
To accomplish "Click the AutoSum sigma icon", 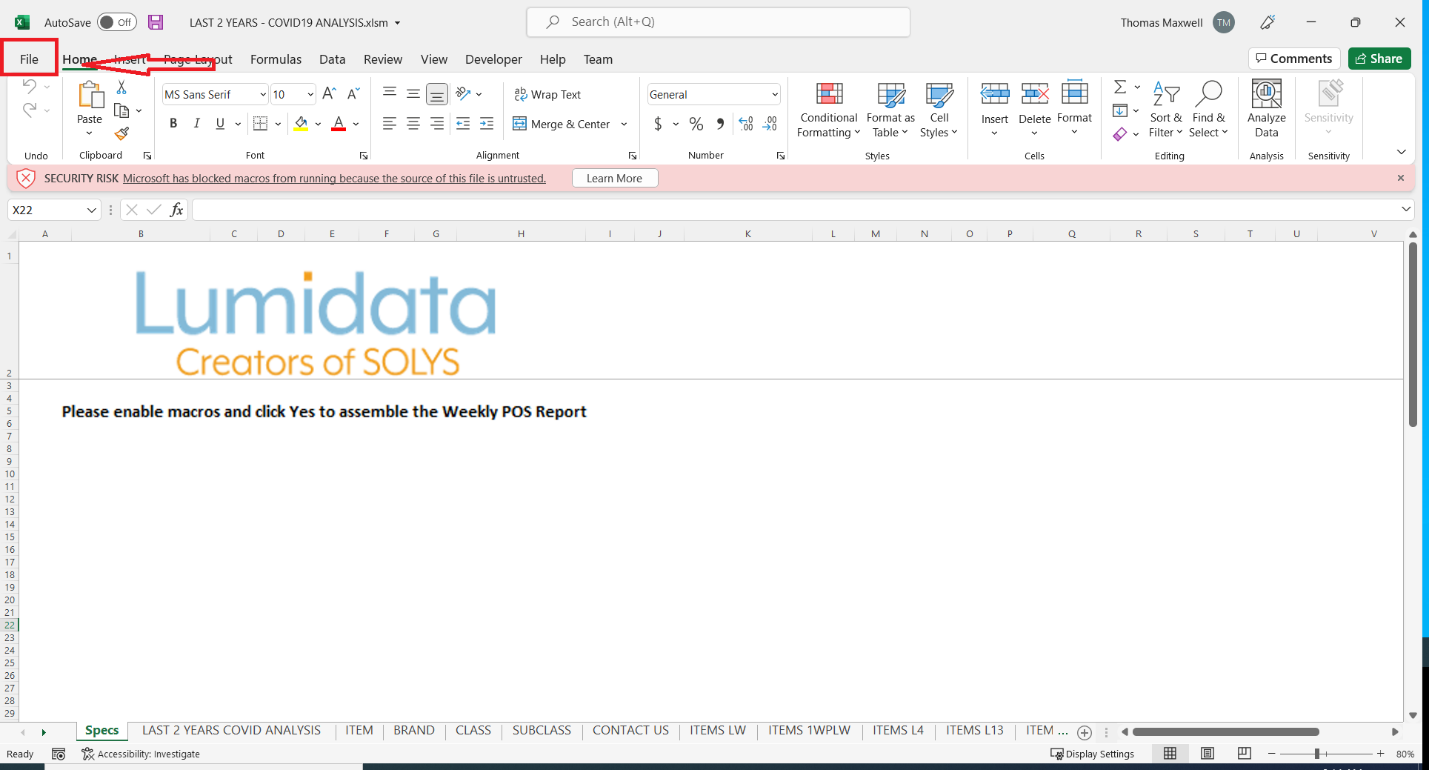I will [1120, 87].
